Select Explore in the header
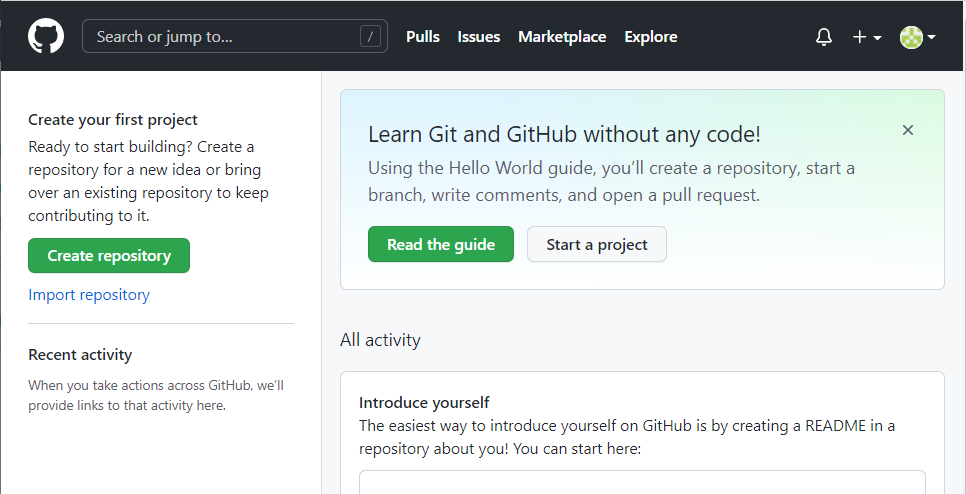The width and height of the screenshot is (966, 494). tap(651, 37)
